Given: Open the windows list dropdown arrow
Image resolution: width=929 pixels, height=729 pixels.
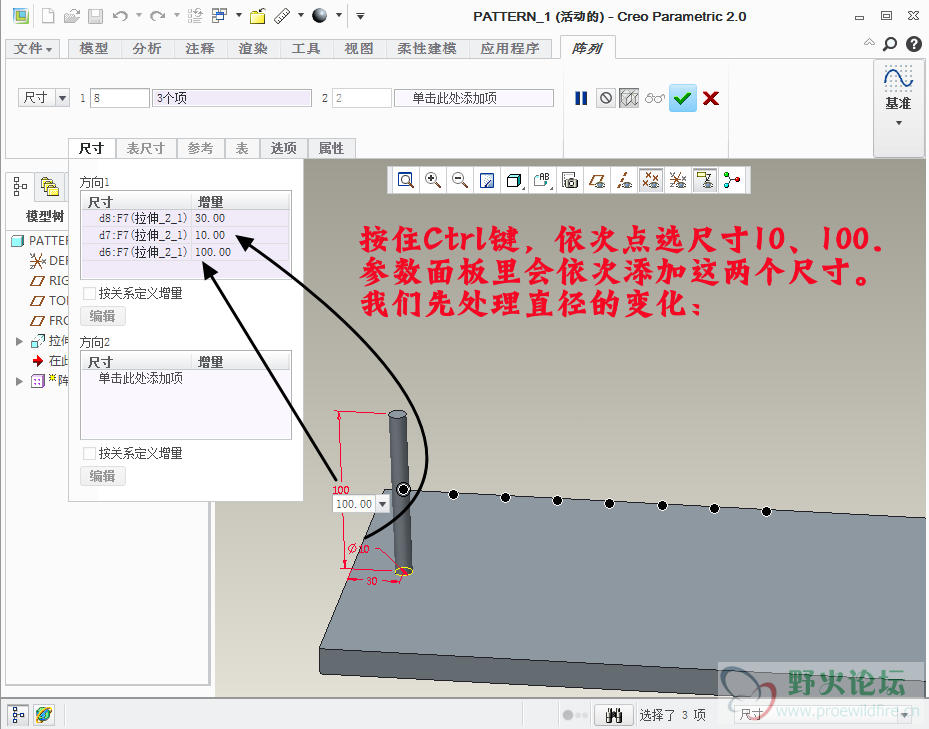Looking at the screenshot, I should coord(238,15).
